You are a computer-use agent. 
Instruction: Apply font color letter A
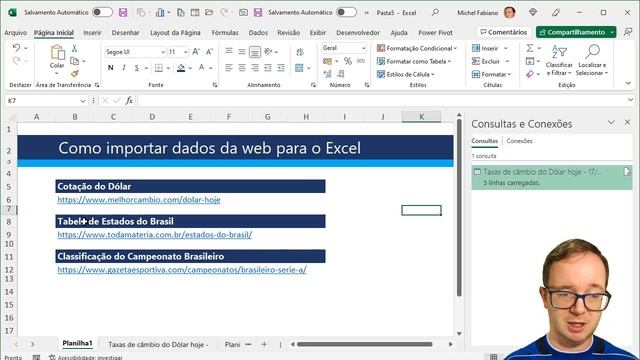[x=201, y=68]
